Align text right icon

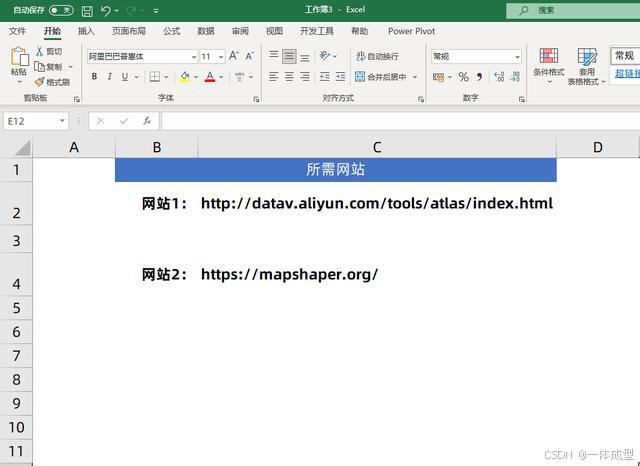tap(304, 76)
